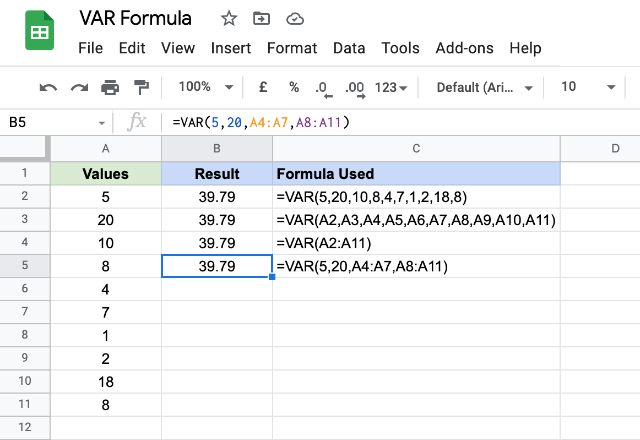Click the Redo arrow icon
Viewport: 640px width, 440px height.
click(x=79, y=87)
